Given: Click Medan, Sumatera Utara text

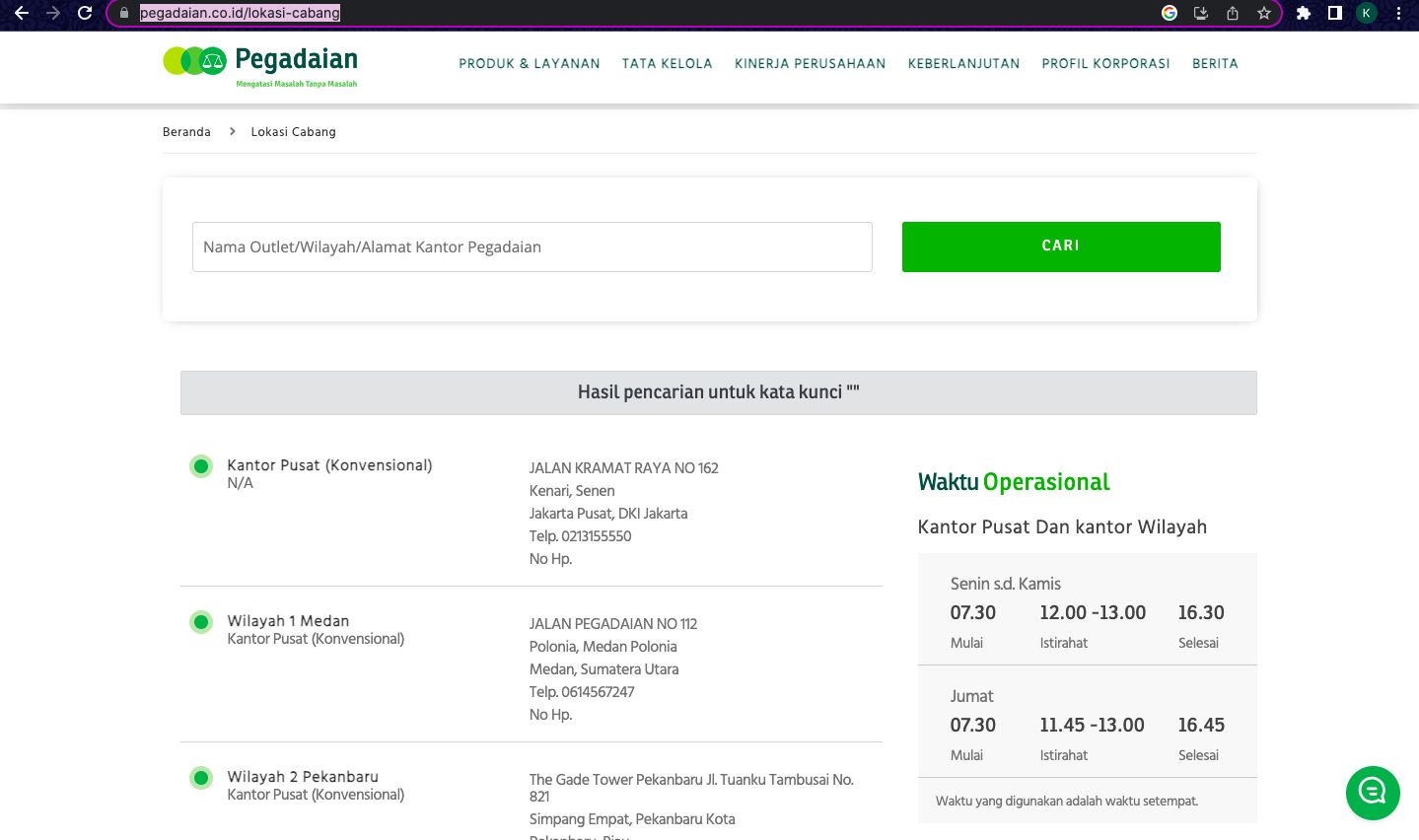Looking at the screenshot, I should 604,669.
